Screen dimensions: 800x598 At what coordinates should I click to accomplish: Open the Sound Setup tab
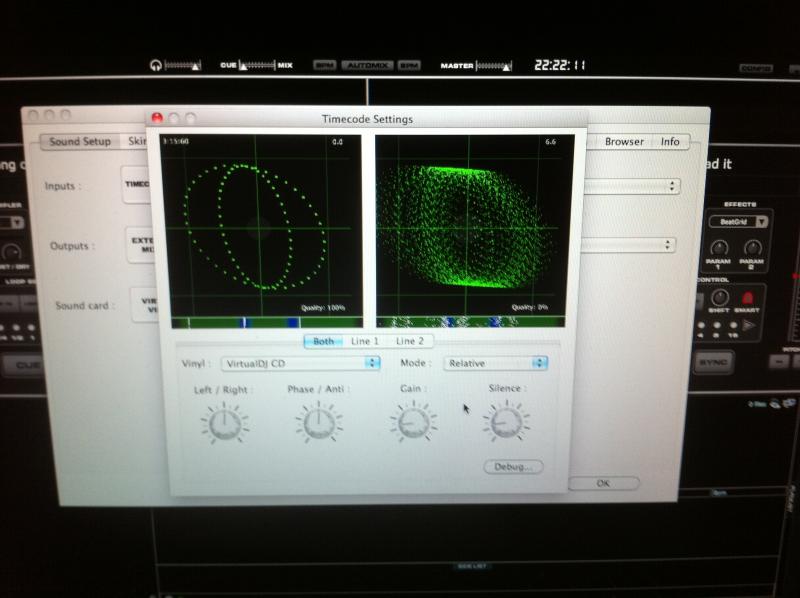(80, 141)
